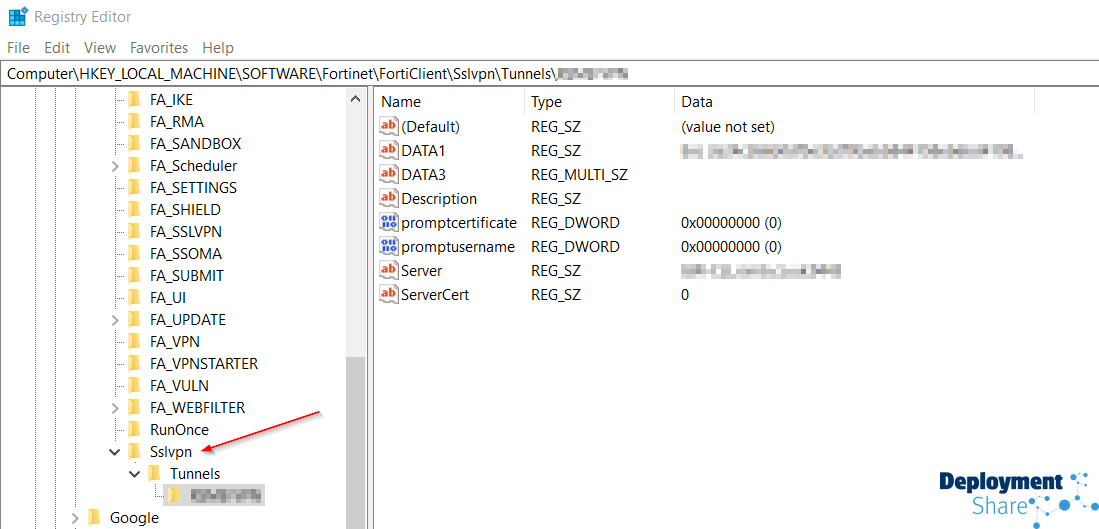Expand the FA_WEBFILTER key

point(115,408)
